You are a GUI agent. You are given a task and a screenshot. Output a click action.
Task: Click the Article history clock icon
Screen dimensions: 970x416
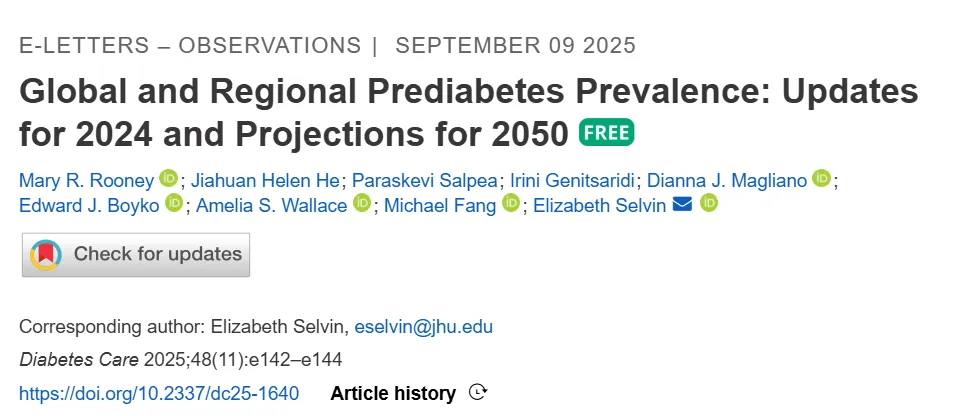[478, 393]
